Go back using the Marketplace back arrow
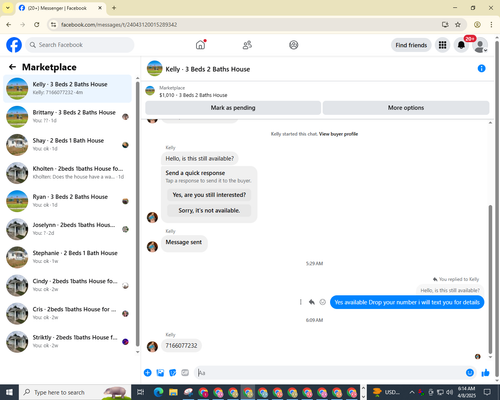500x400 pixels. point(12,67)
